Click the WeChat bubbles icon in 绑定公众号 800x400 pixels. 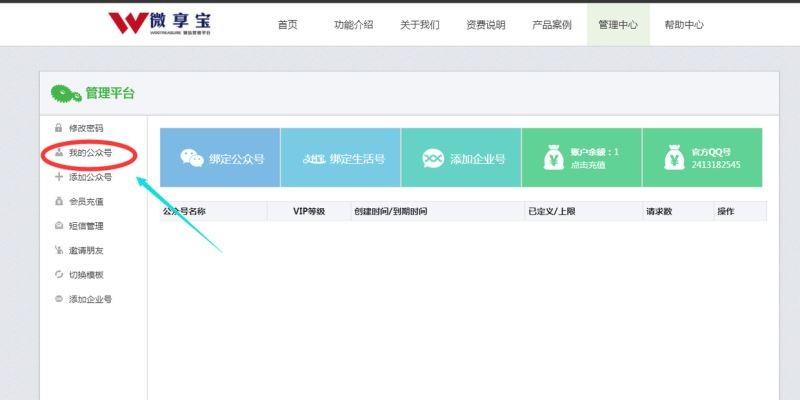click(x=192, y=158)
